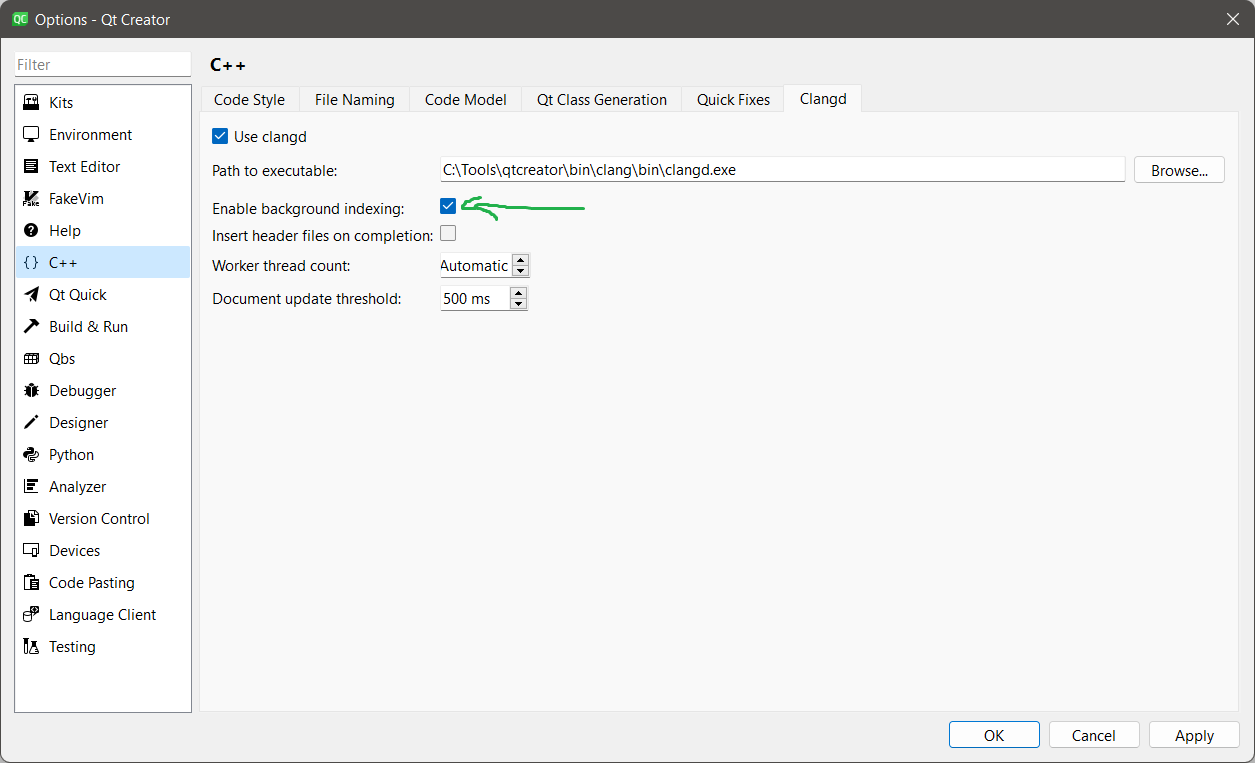Select the Text Editor label in sidebar
The image size is (1255, 763).
84,167
